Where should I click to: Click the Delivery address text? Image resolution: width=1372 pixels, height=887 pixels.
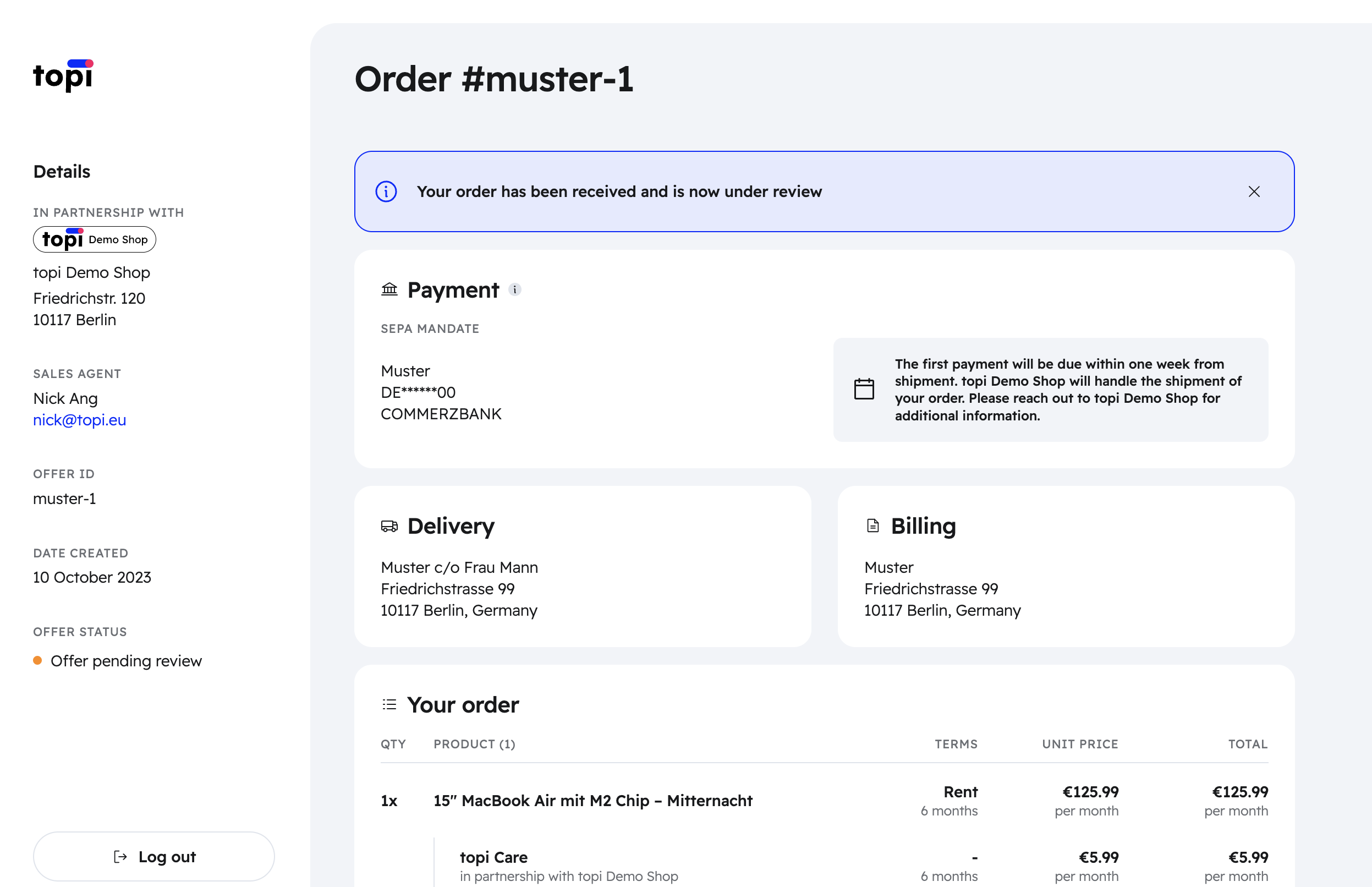pyautogui.click(x=459, y=589)
